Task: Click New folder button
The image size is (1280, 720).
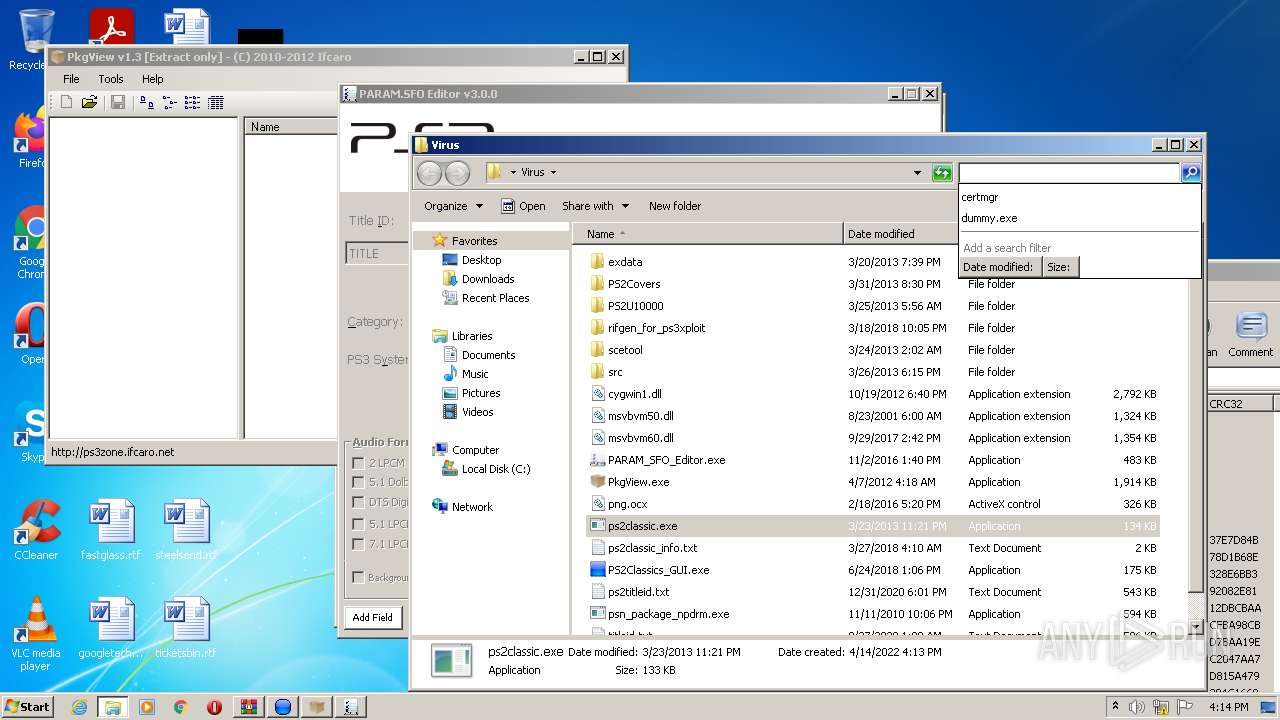Action: (x=675, y=206)
